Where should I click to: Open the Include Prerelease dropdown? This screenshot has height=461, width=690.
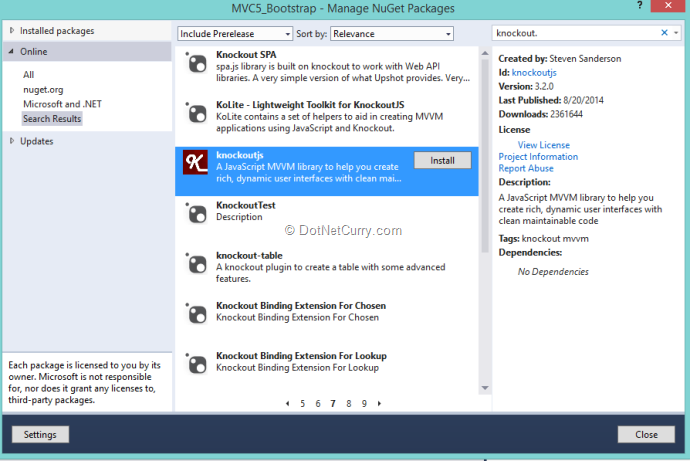[235, 33]
